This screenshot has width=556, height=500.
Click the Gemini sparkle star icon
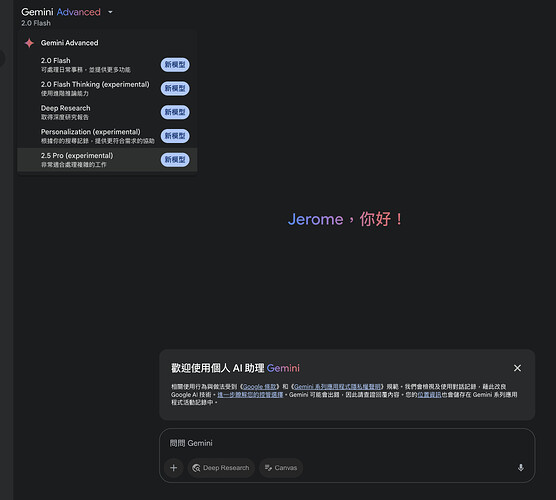click(x=29, y=43)
